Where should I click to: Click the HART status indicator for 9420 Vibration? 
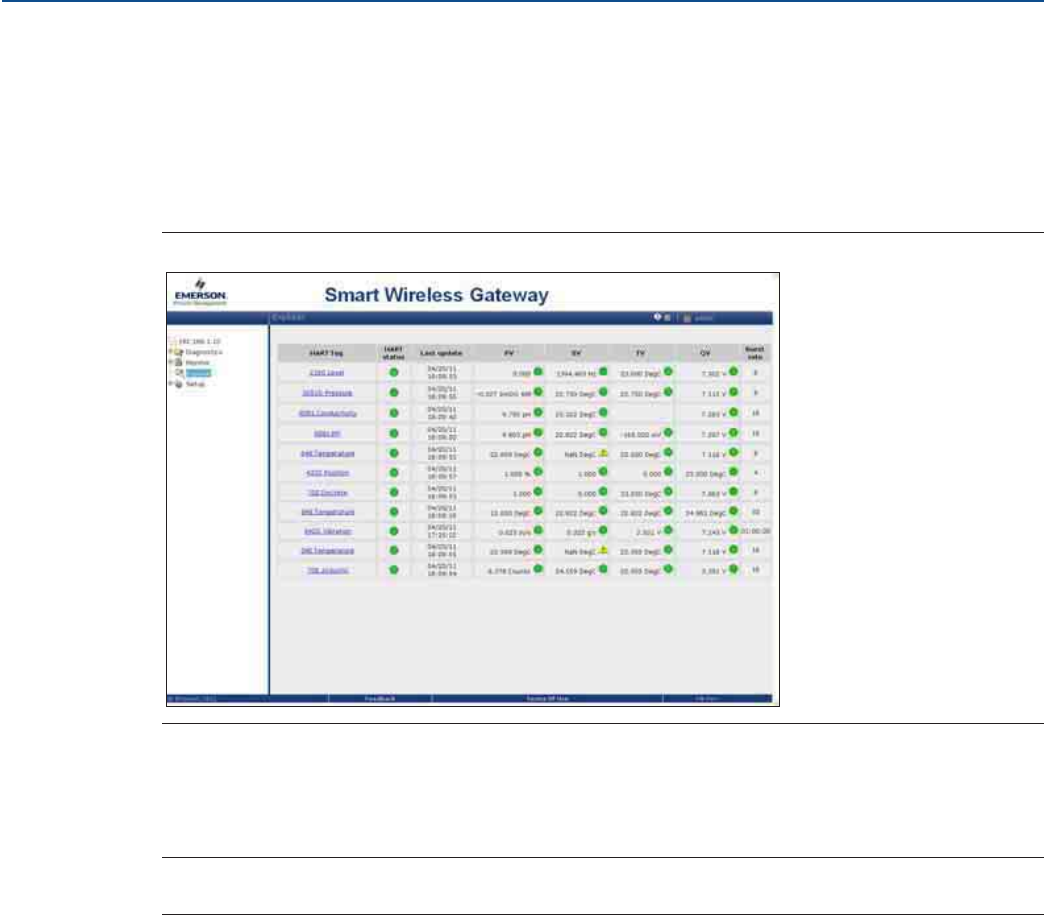pyautogui.click(x=393, y=531)
